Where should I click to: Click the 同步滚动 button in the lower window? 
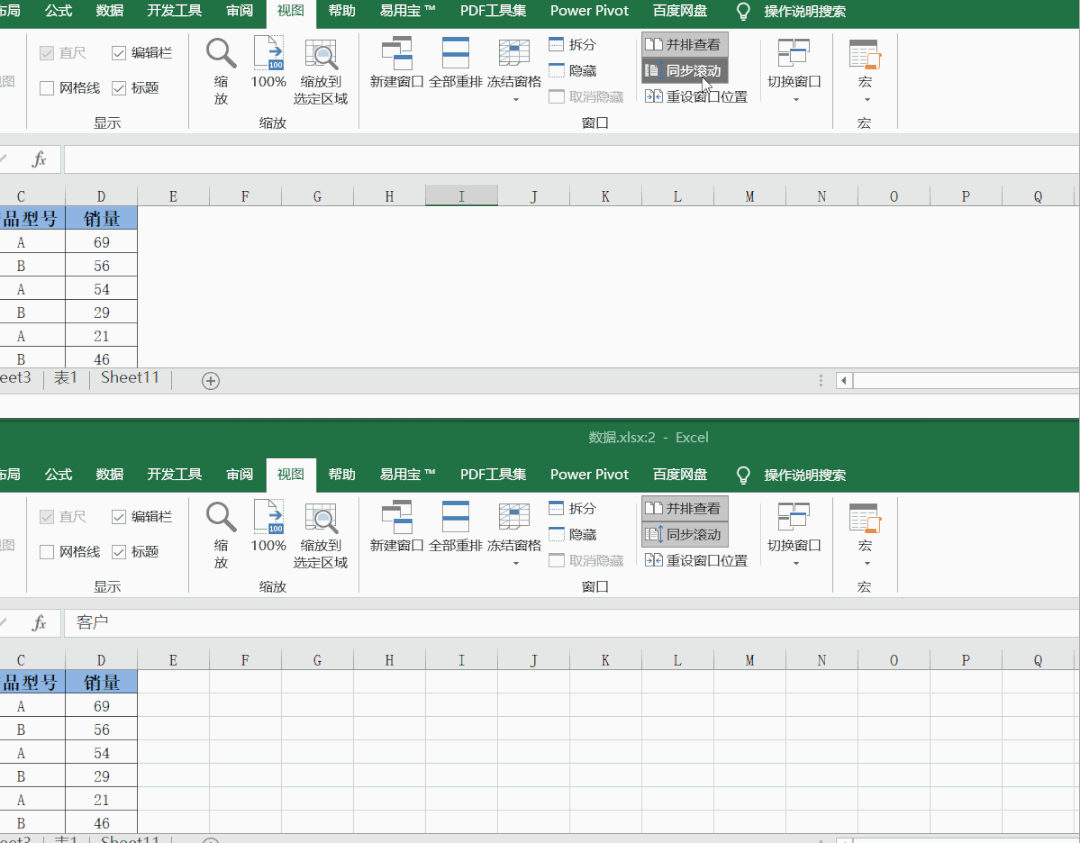point(685,534)
